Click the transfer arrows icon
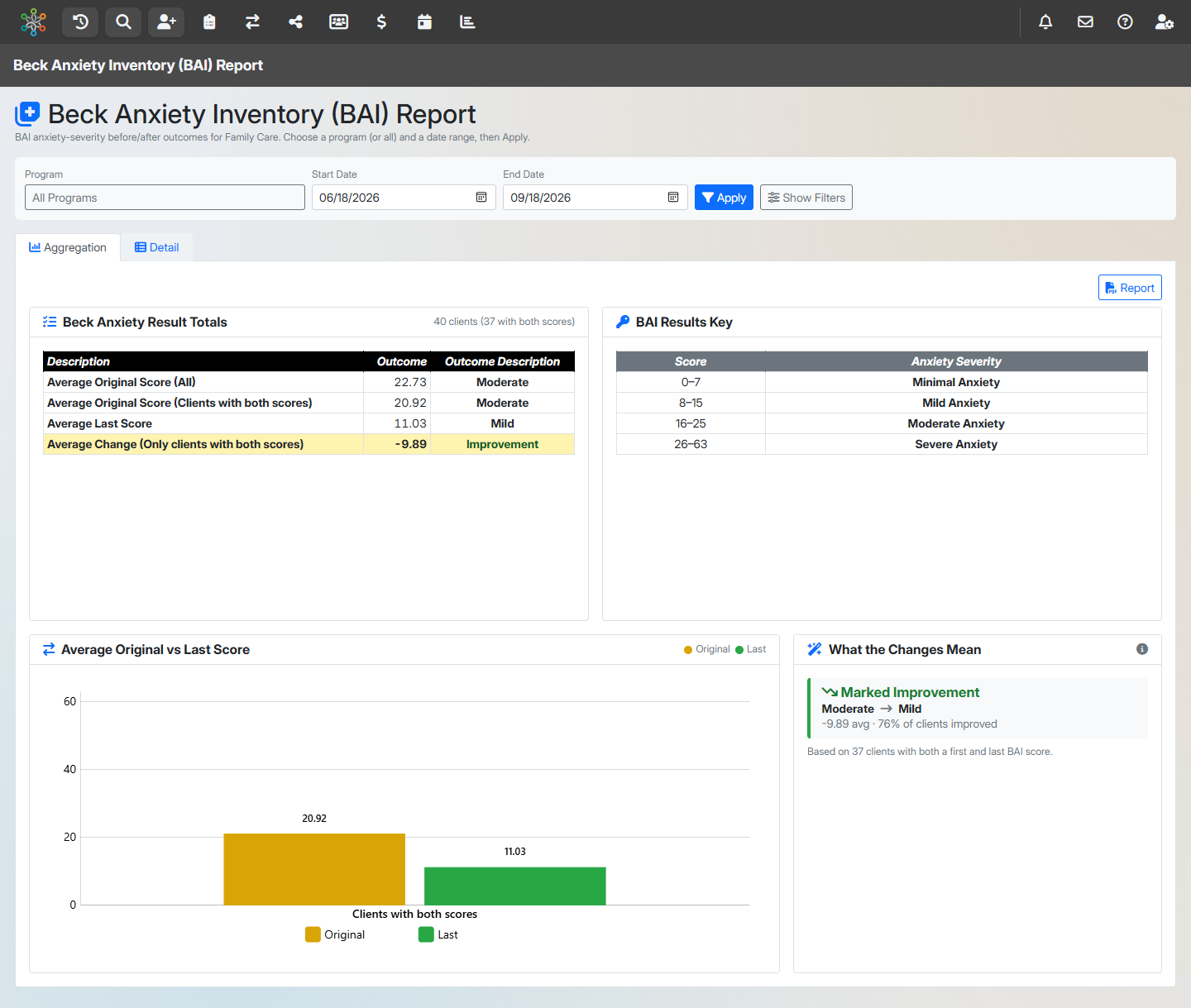The height and width of the screenshot is (1008, 1191). 252,22
